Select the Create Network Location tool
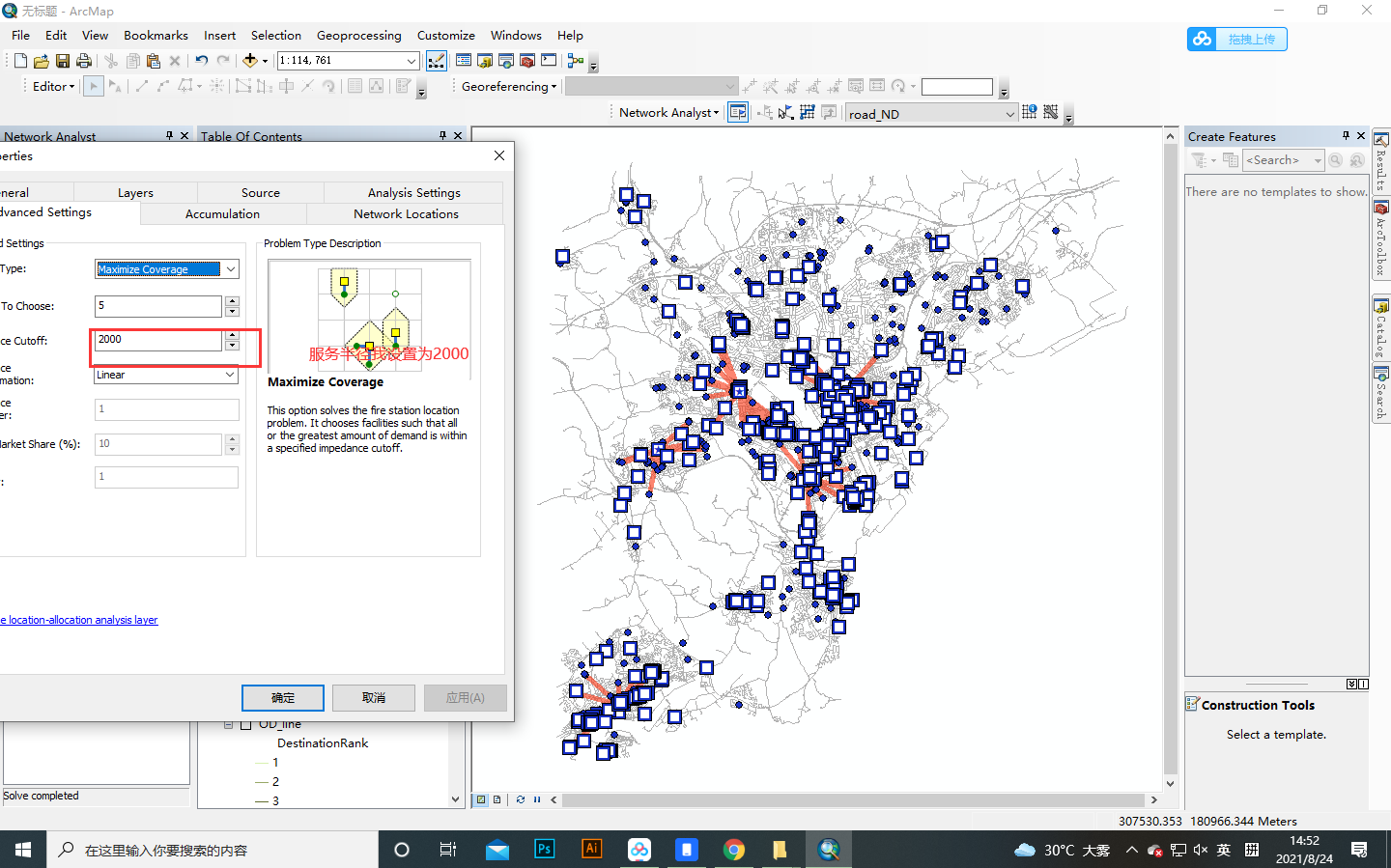The image size is (1391, 868). tap(763, 113)
